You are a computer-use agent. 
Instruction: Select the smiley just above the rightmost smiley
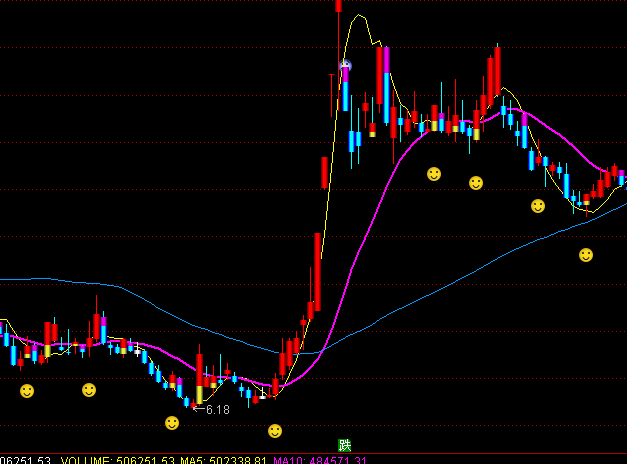[538, 206]
